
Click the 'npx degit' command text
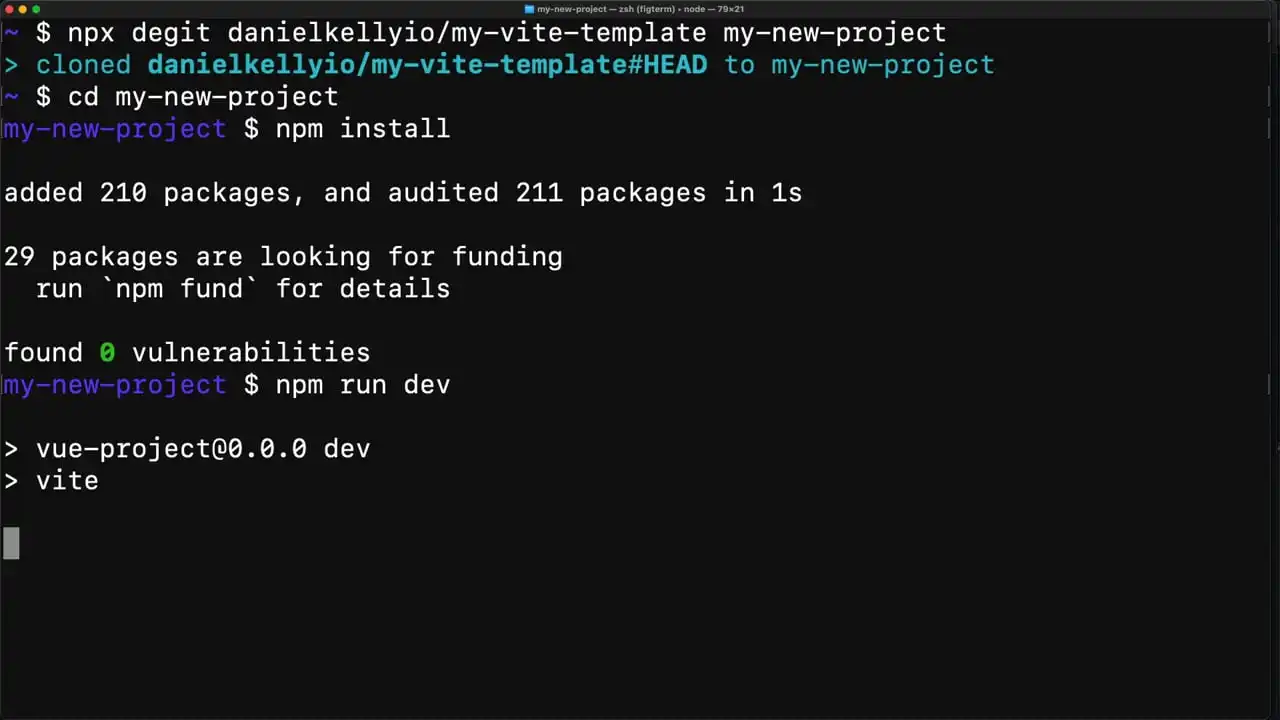click(139, 33)
